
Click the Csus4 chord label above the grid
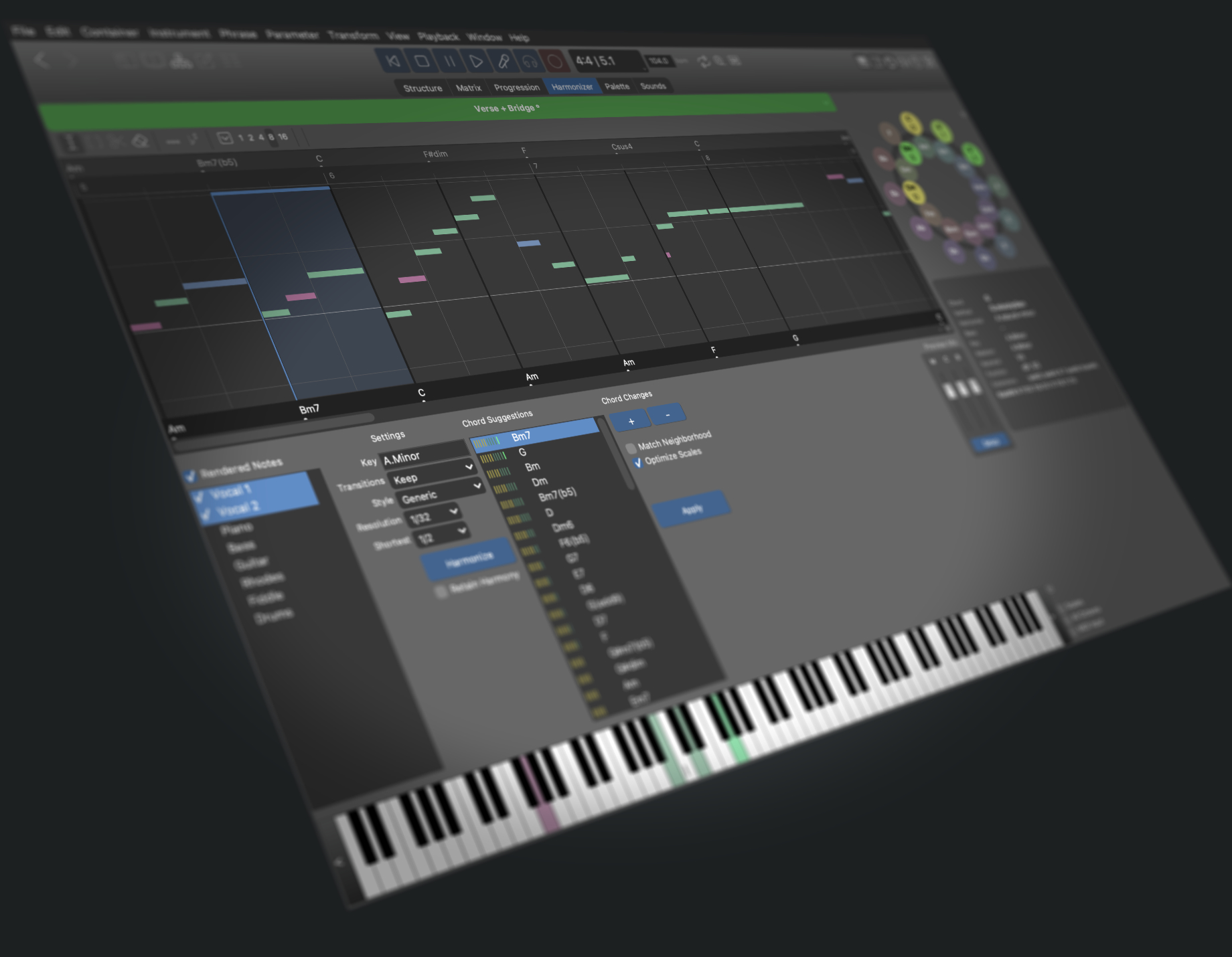[x=621, y=147]
